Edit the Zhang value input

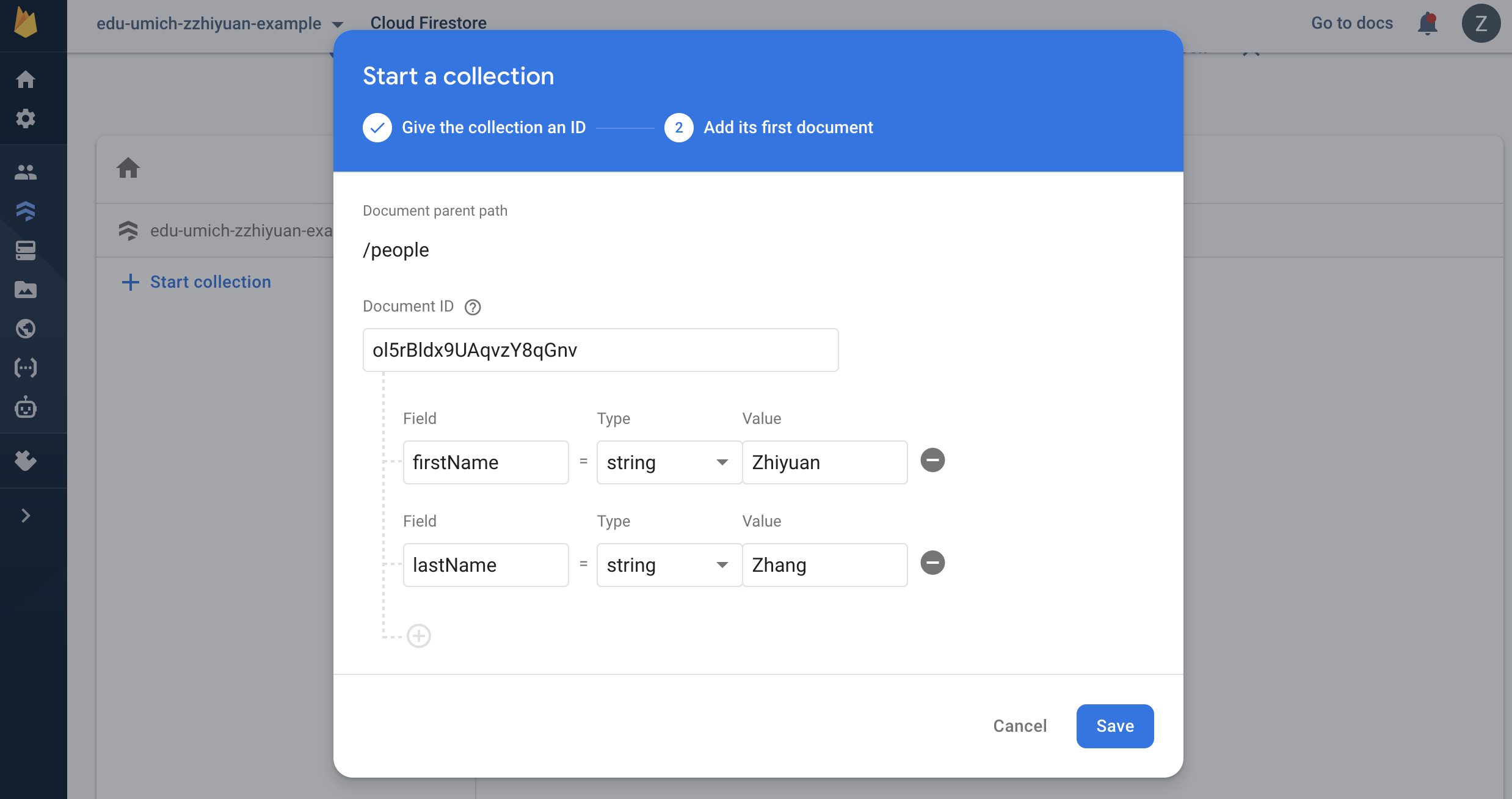click(825, 565)
